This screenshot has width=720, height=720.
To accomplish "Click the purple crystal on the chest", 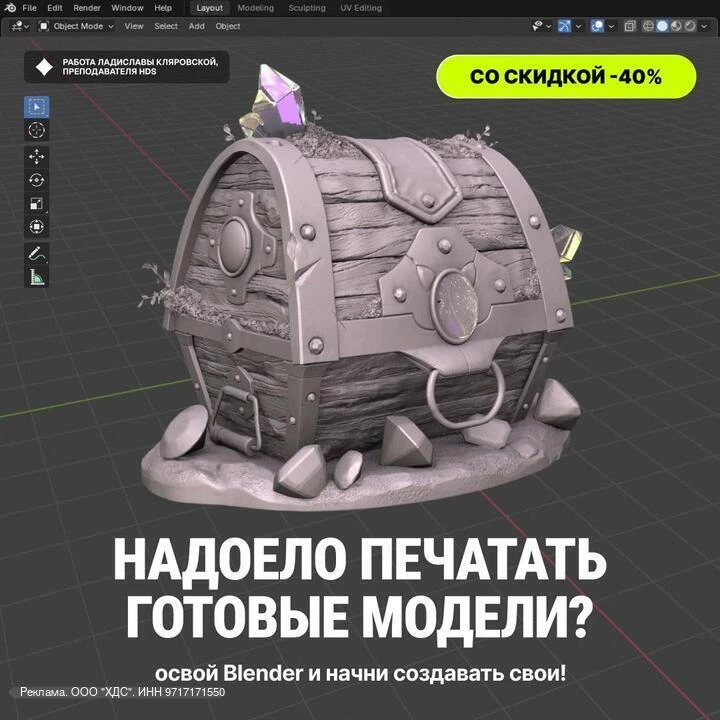I will tap(281, 99).
